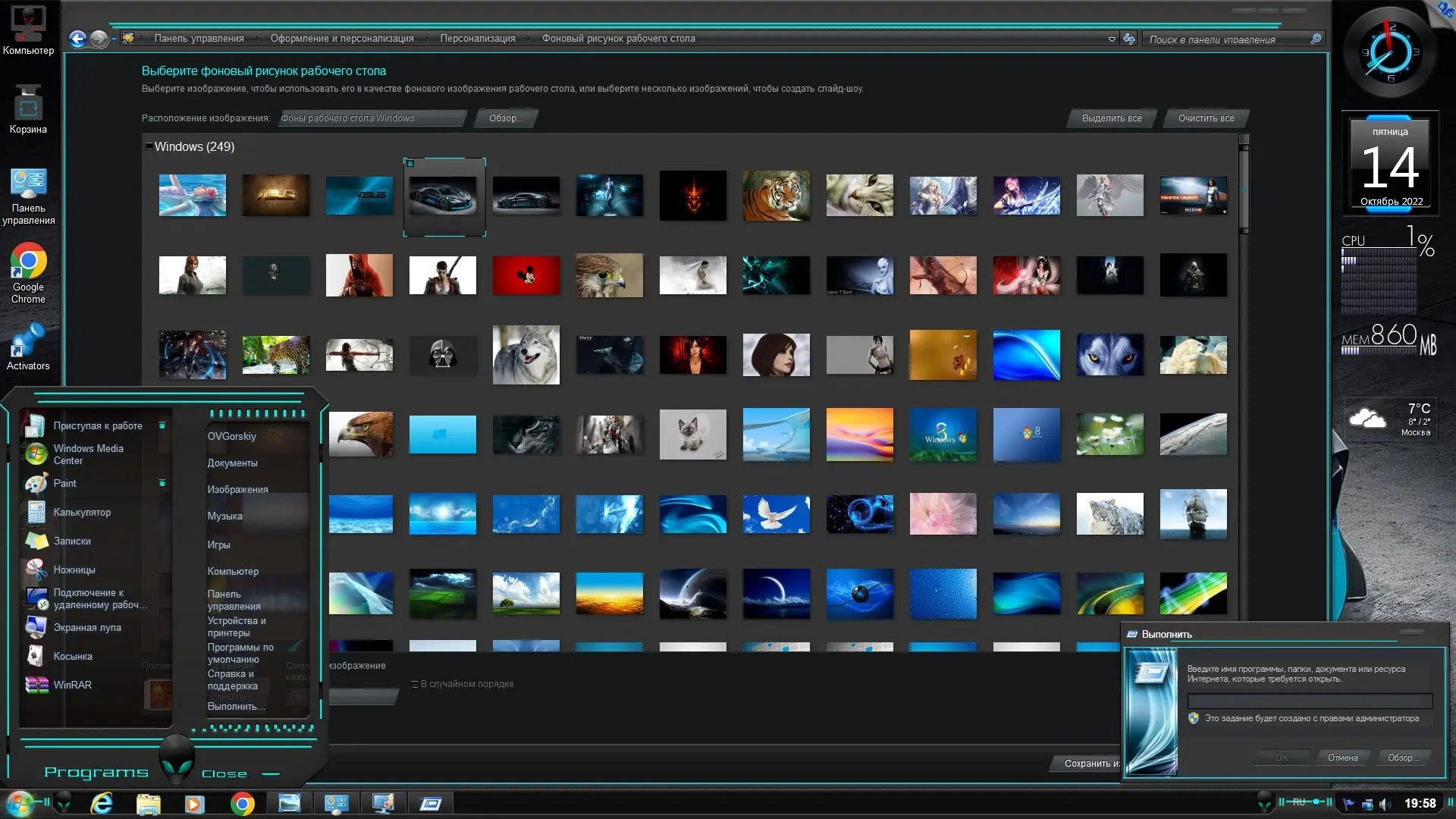The width and height of the screenshot is (1456, 819).
Task: Launch Калькулятор from the Start menu
Action: coord(82,513)
